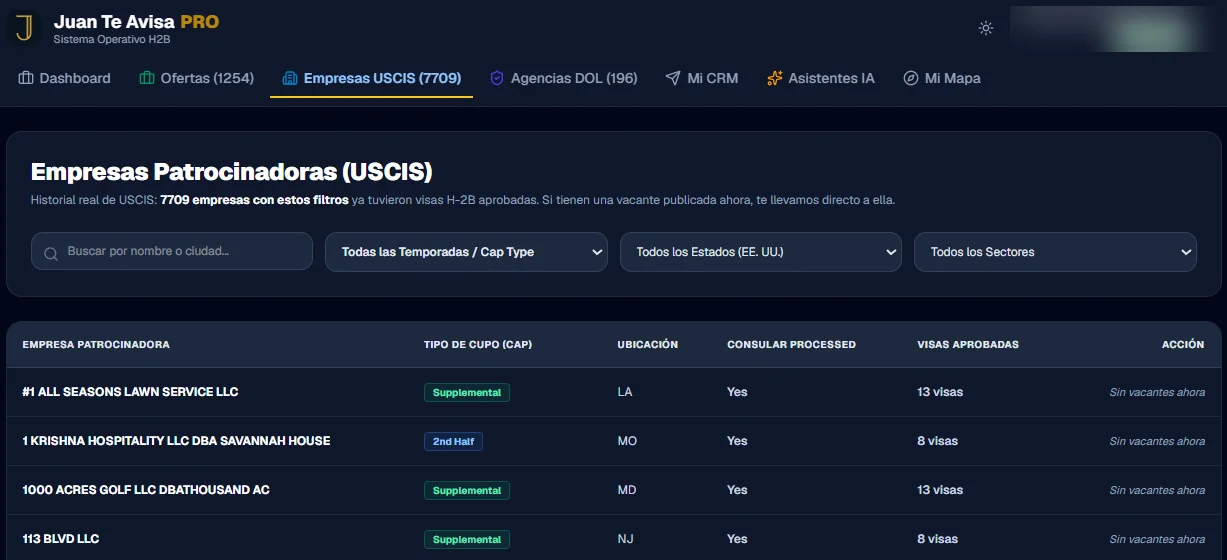Select #1 ALL SEASONS LAWN SERVICE LLC
The width and height of the screenshot is (1227, 560).
130,392
